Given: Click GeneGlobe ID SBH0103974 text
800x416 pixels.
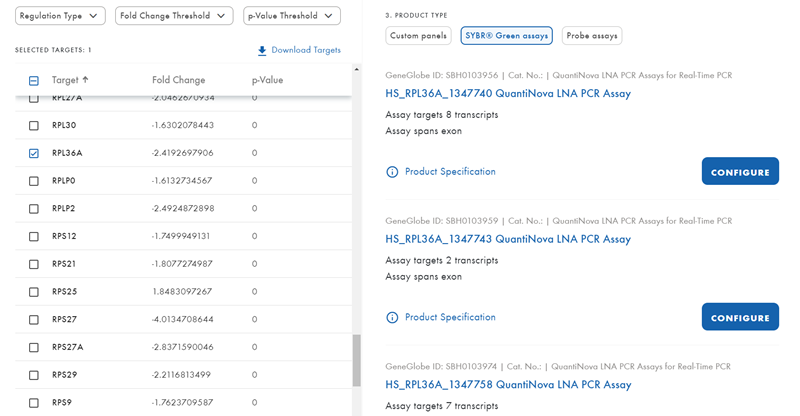Looking at the screenshot, I should click(441, 366).
